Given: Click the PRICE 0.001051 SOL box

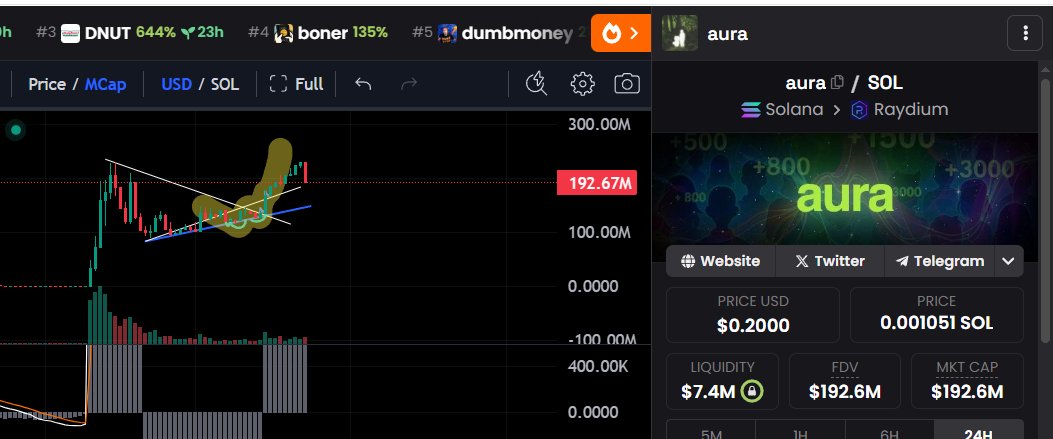Looking at the screenshot, I should pos(936,315).
